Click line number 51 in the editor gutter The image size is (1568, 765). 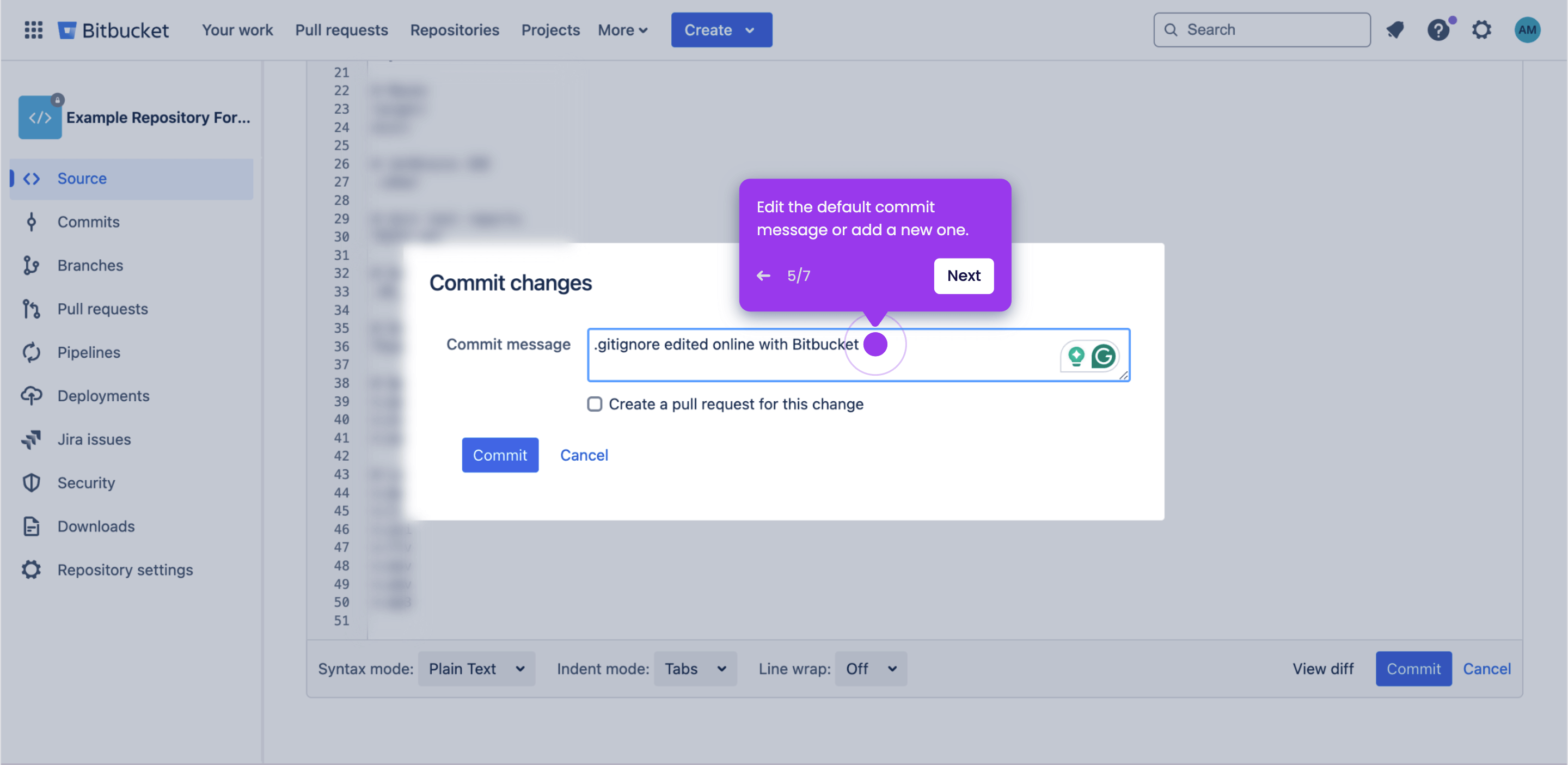(341, 621)
